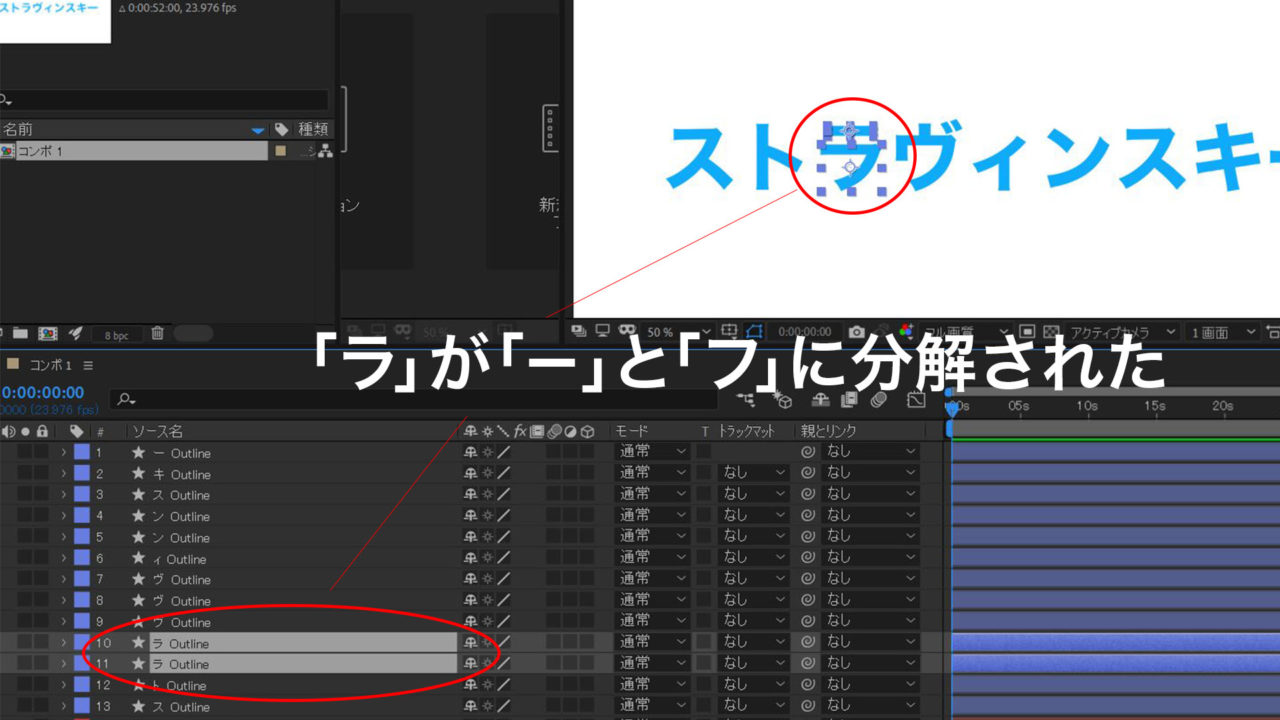
Task: Open blend mode dropdown for layer 6
Action: click(652, 558)
